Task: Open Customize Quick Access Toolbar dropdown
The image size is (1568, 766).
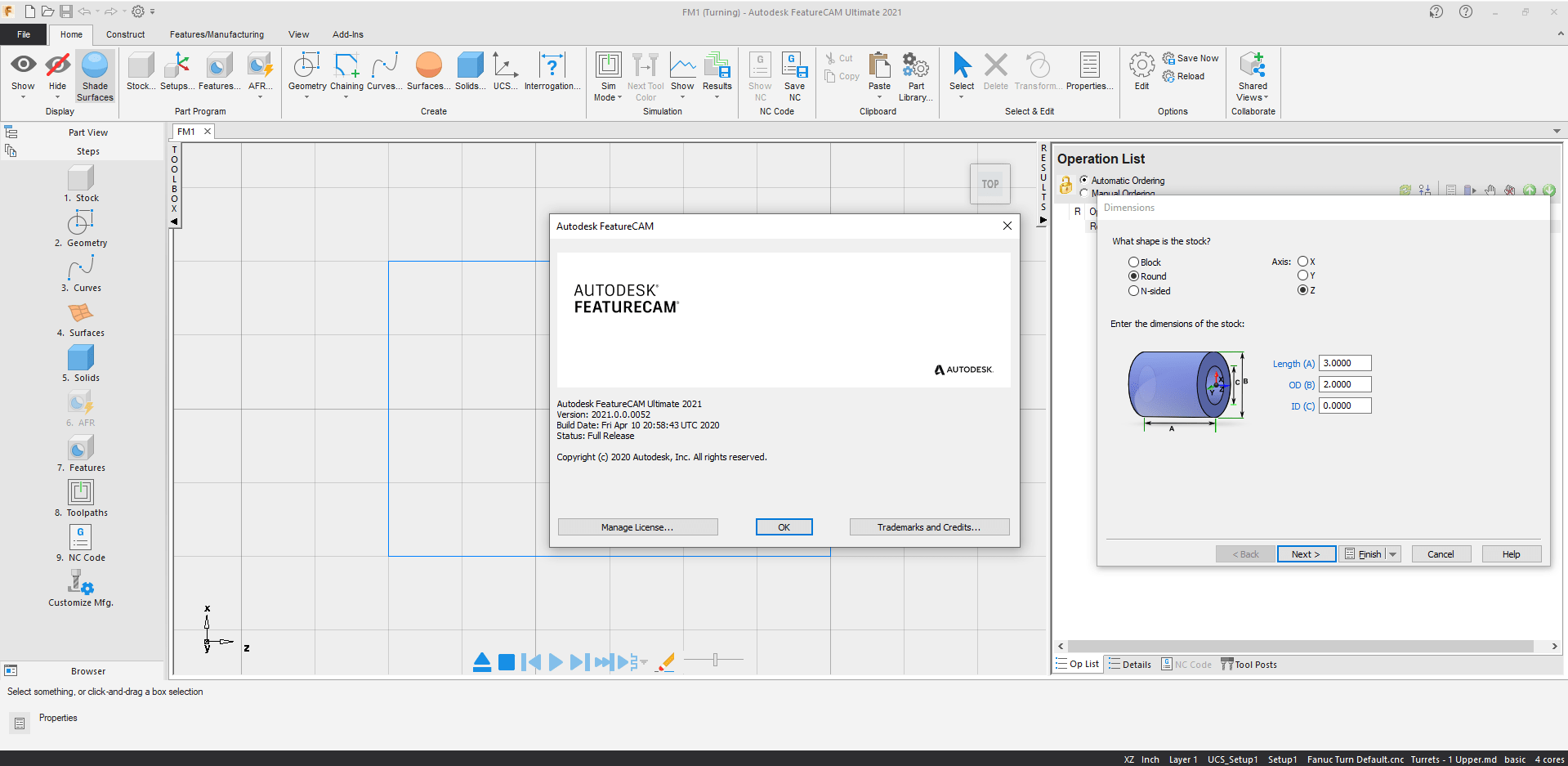Action: (x=153, y=11)
